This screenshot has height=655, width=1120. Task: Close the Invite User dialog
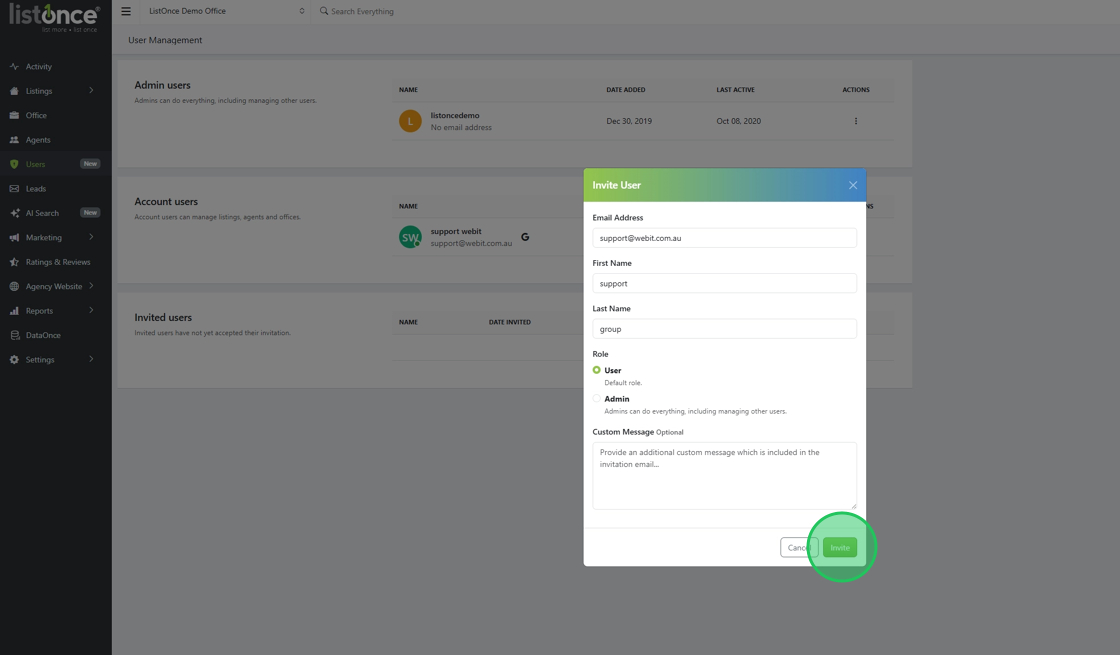click(x=853, y=185)
